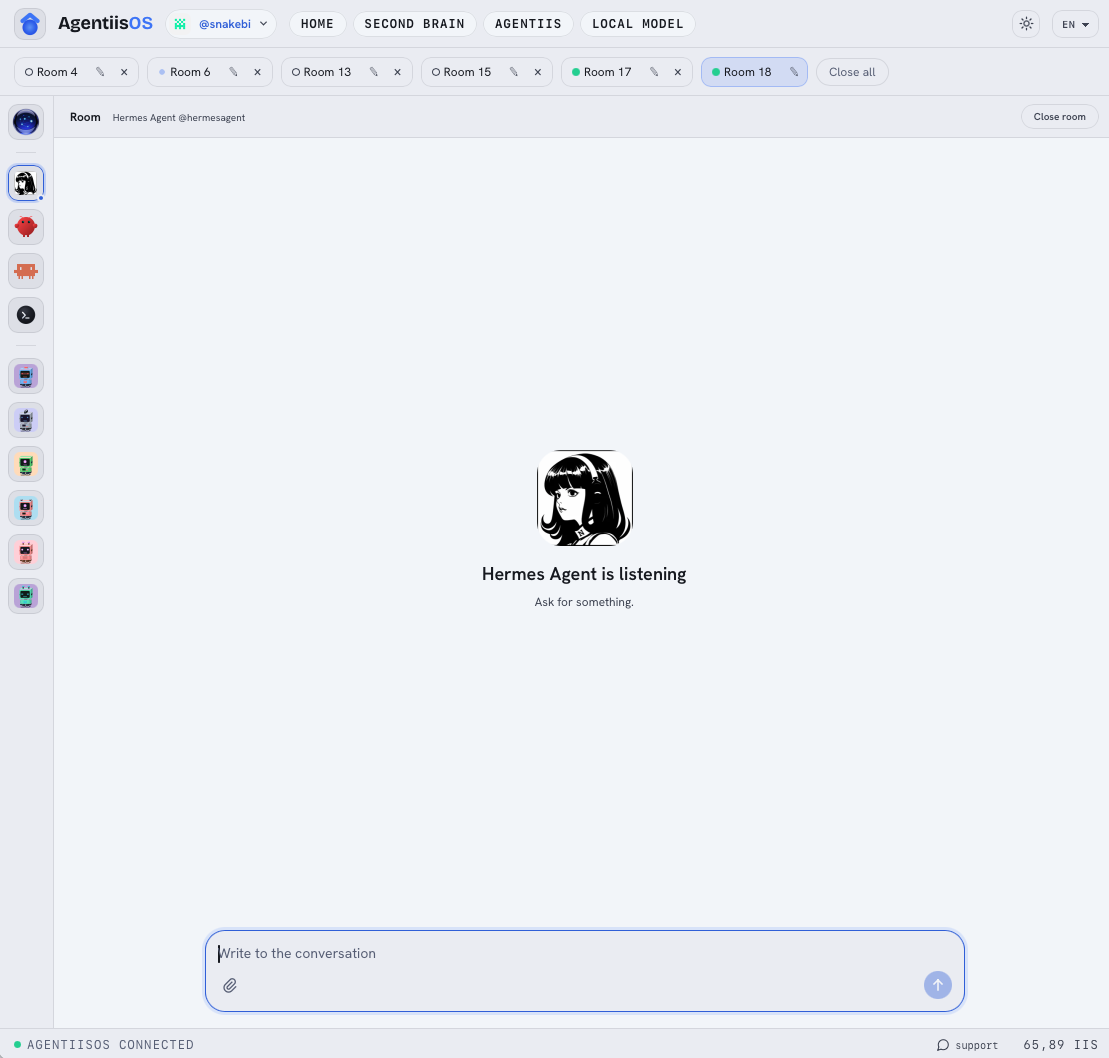Click the Close all rooms button
This screenshot has height=1058, width=1109.
click(x=852, y=72)
